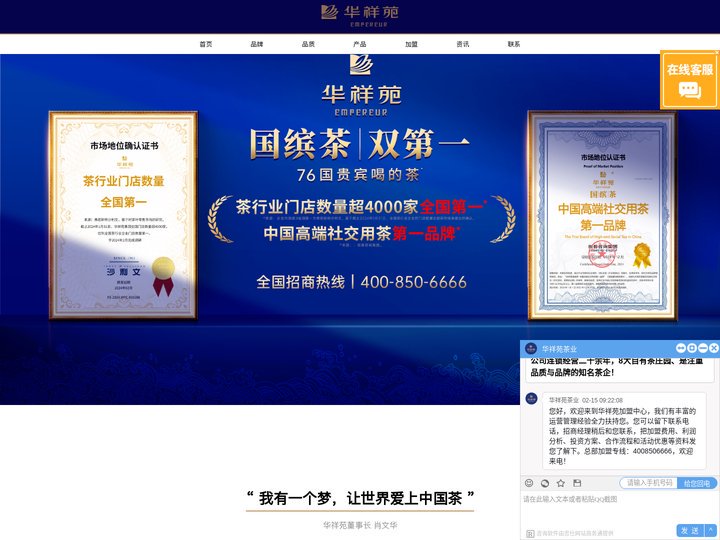Click the save chat record icon
Viewport: 720px width, 540px height.
click(577, 483)
